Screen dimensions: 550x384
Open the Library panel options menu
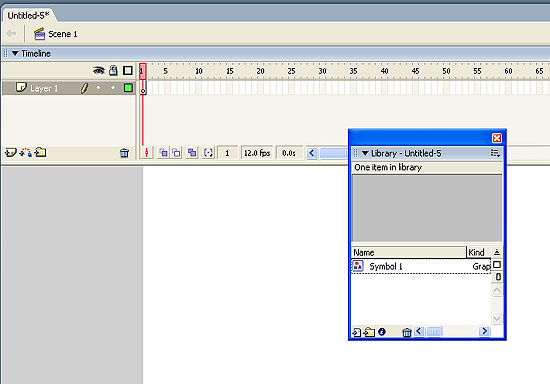(x=495, y=153)
